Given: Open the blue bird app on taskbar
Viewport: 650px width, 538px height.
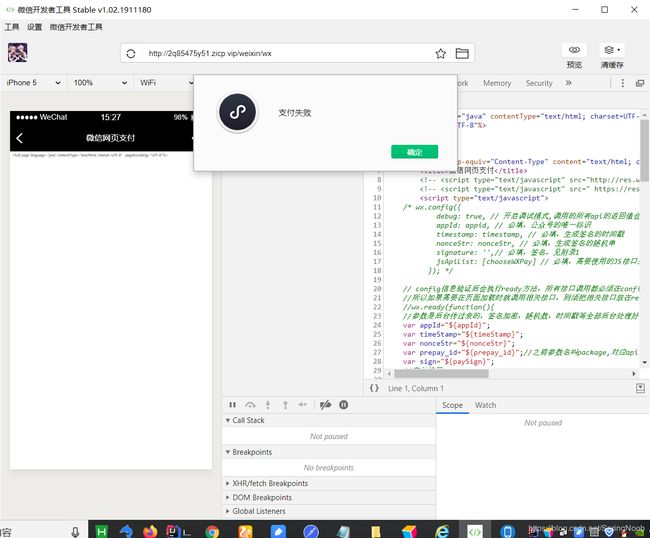Looking at the screenshot, I should [x=126, y=531].
